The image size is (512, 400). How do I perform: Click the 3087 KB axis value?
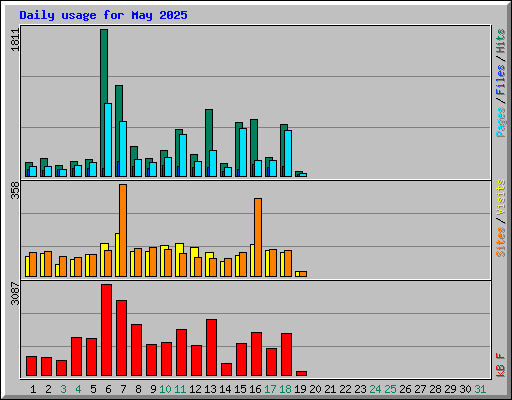(15, 293)
